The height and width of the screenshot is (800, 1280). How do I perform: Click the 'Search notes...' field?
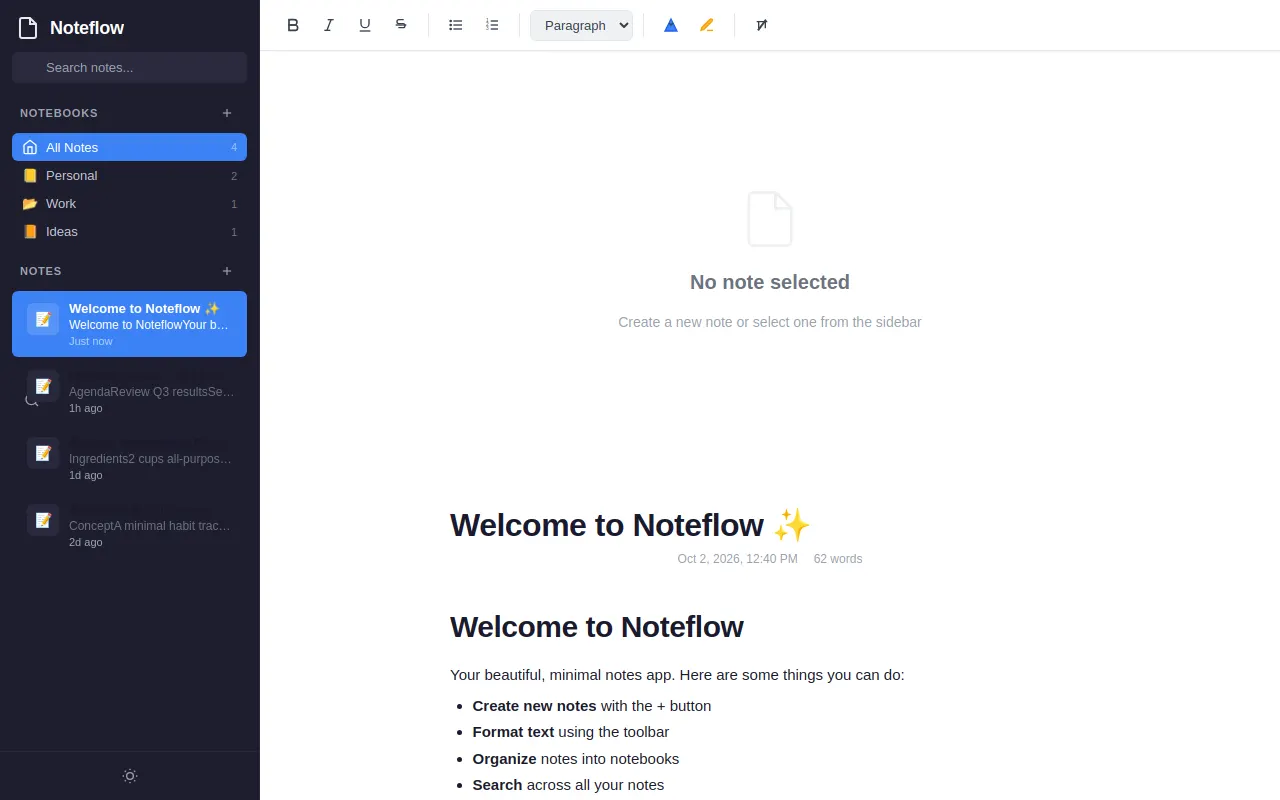[x=130, y=67]
